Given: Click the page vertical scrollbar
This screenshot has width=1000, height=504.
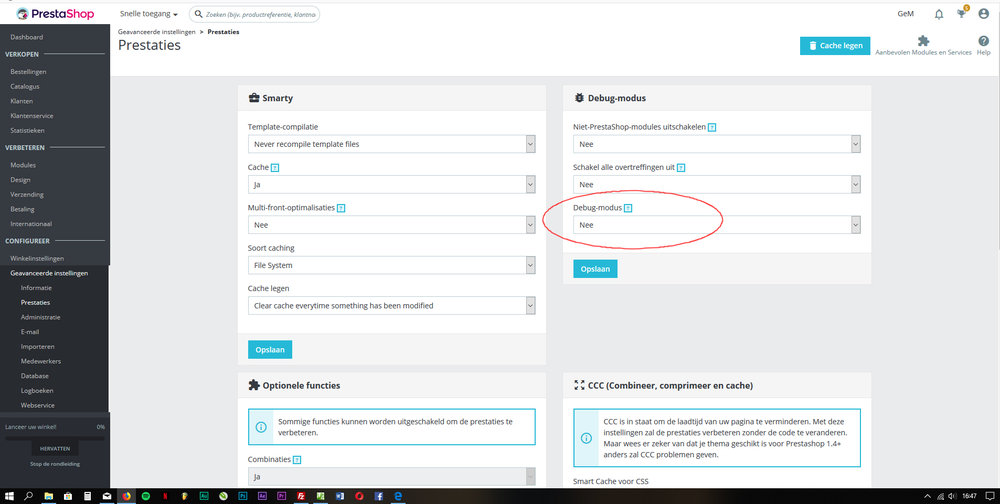Looking at the screenshot, I should (997, 128).
